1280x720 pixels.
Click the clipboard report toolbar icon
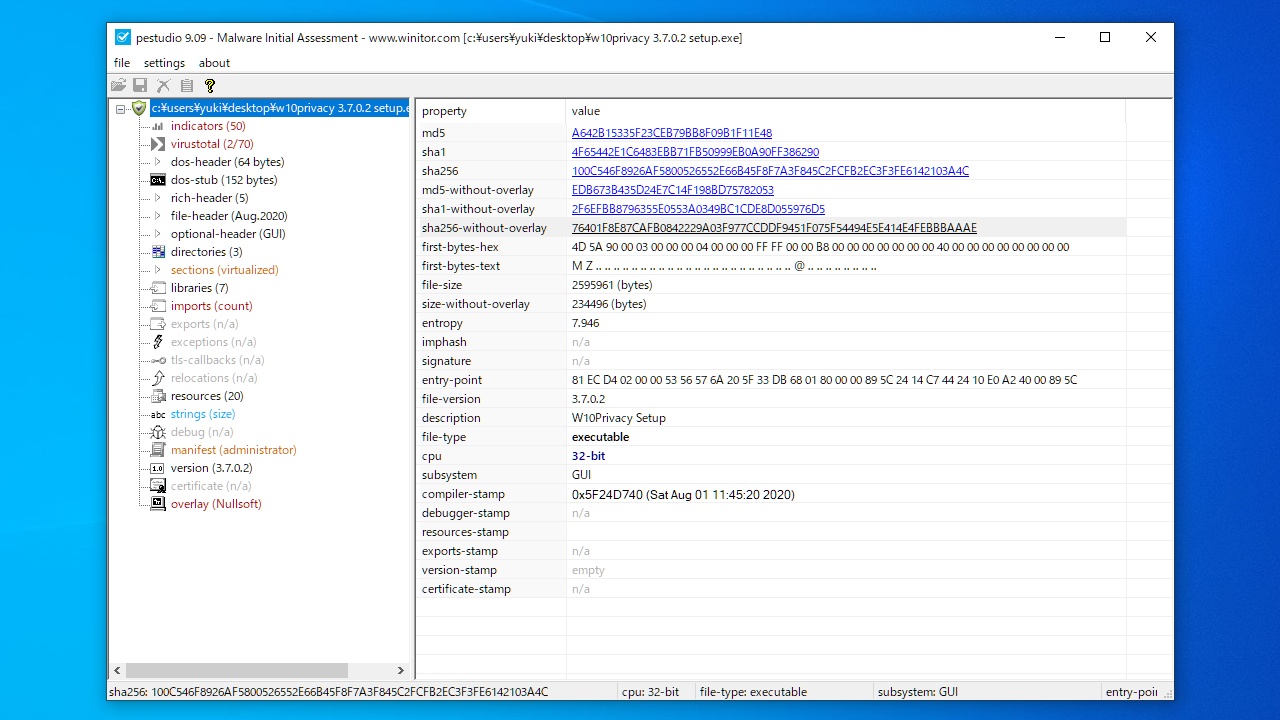pos(186,86)
